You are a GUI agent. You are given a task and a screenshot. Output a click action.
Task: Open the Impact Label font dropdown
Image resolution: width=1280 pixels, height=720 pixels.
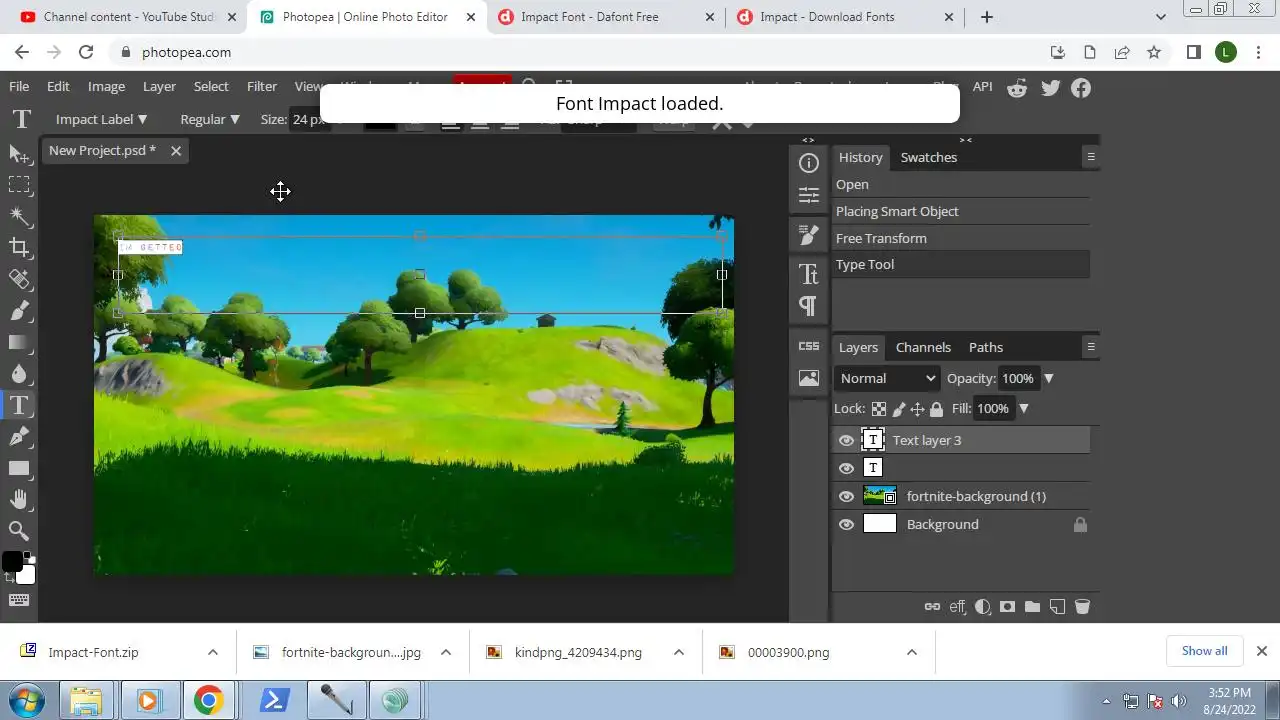[x=101, y=119]
